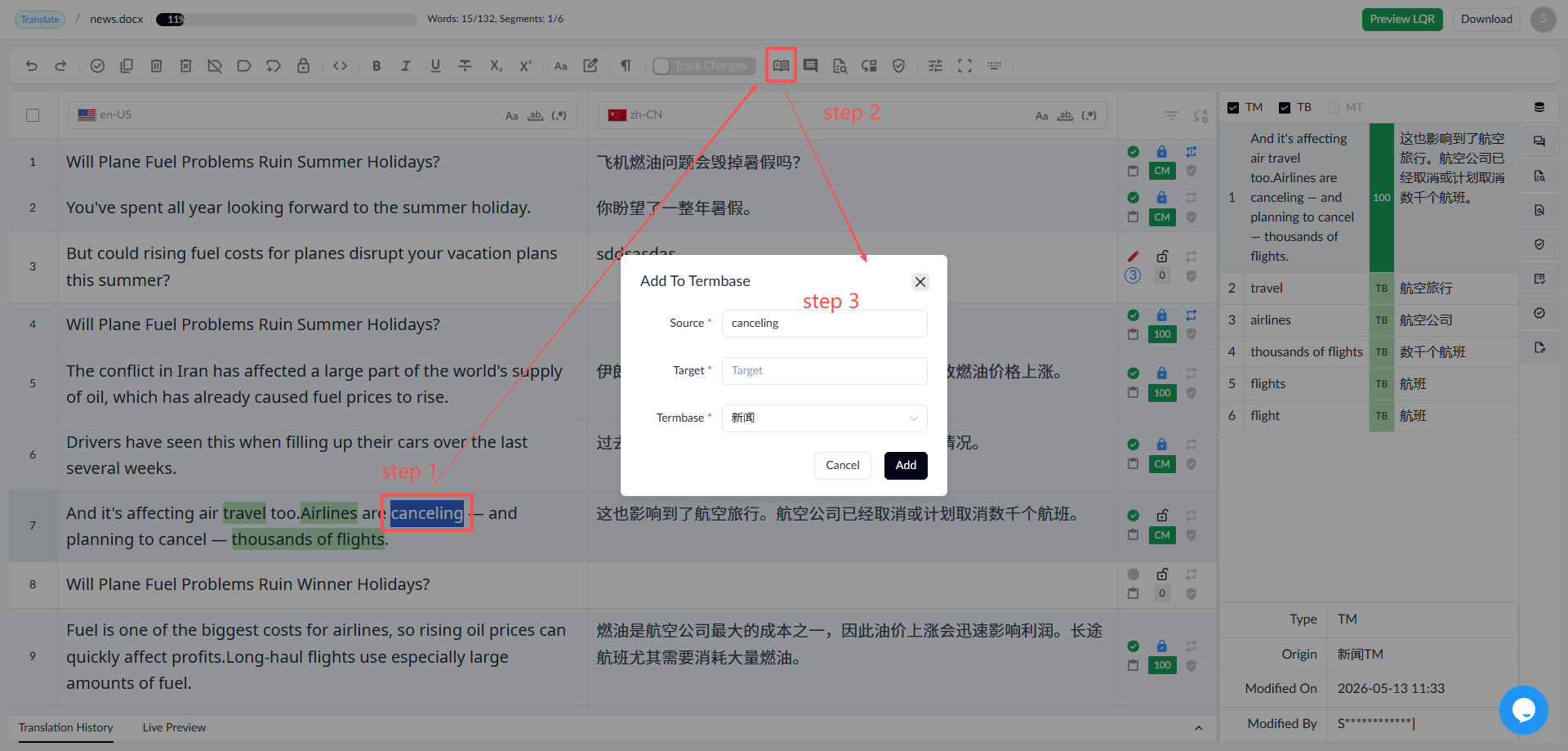Click the trash delete icon in the toolbar
Screen dimensions: 1568x751
[156, 65]
